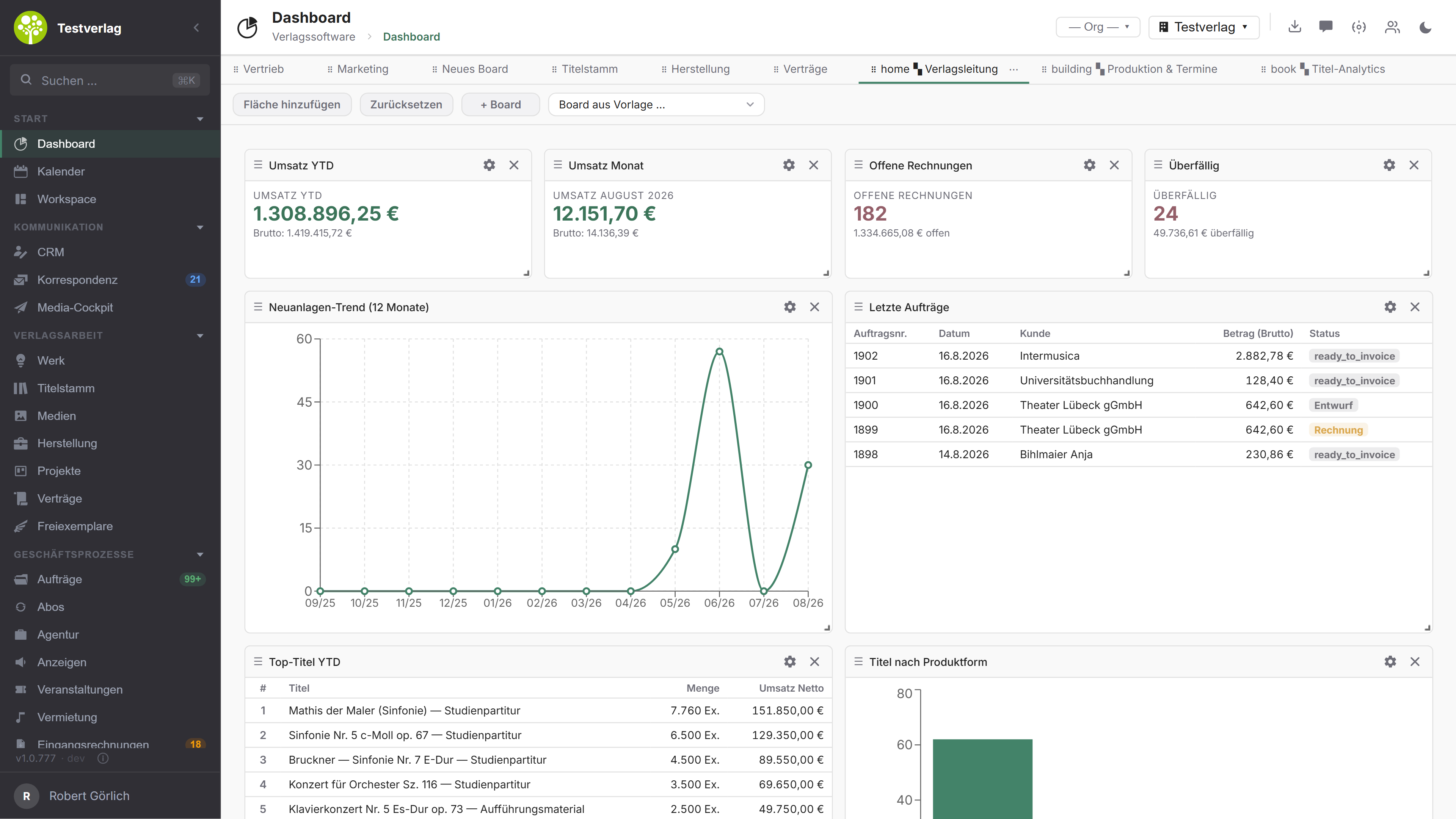Screen dimensions: 1456x819
Task: Open CRM in the sidebar
Action: (x=110, y=252)
